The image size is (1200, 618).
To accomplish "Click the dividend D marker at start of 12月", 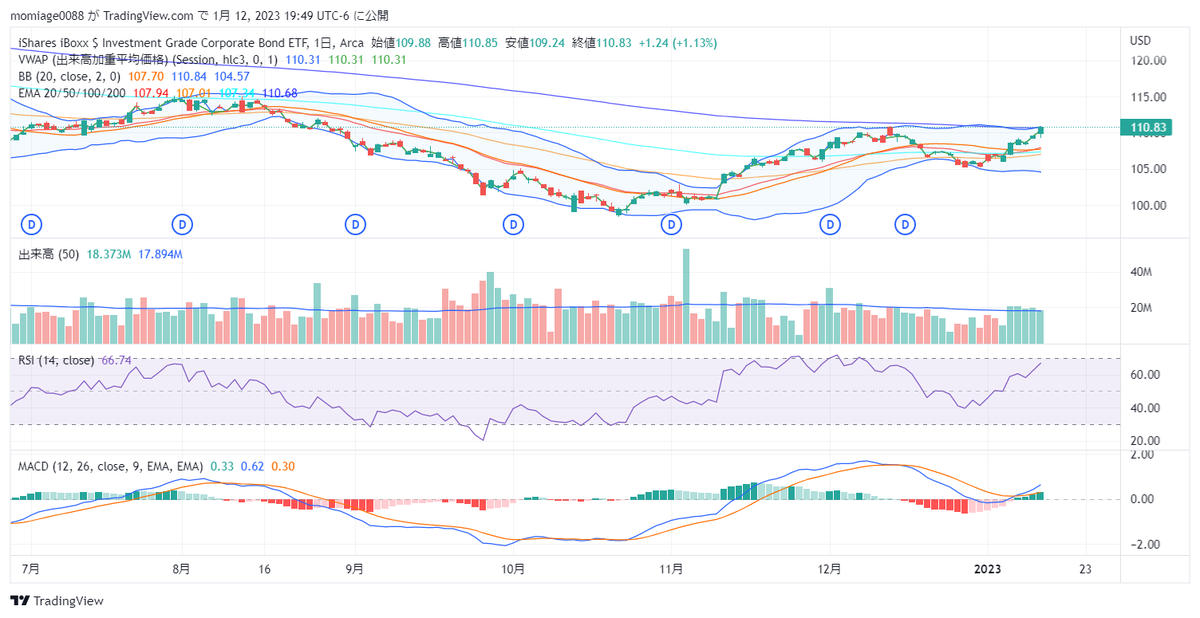I will coord(829,224).
